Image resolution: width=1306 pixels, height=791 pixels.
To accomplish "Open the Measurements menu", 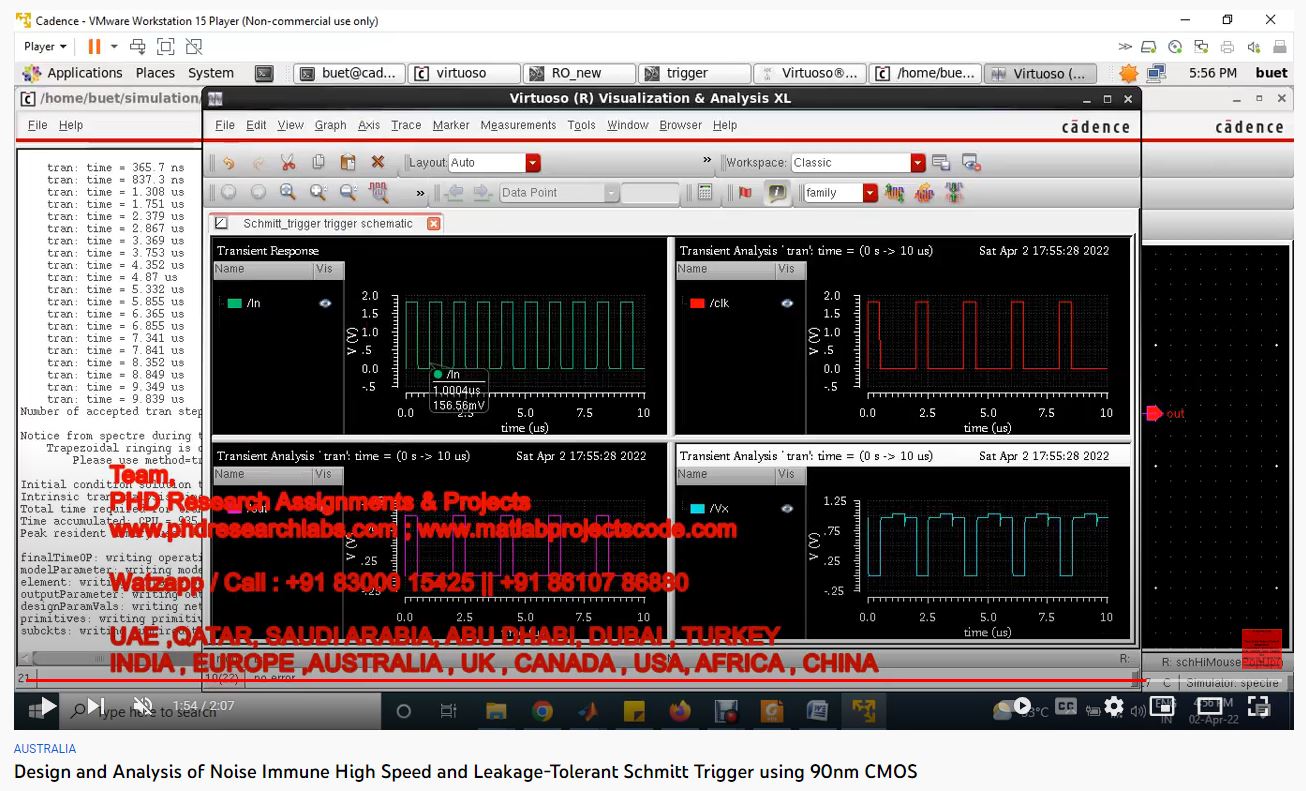I will point(517,125).
